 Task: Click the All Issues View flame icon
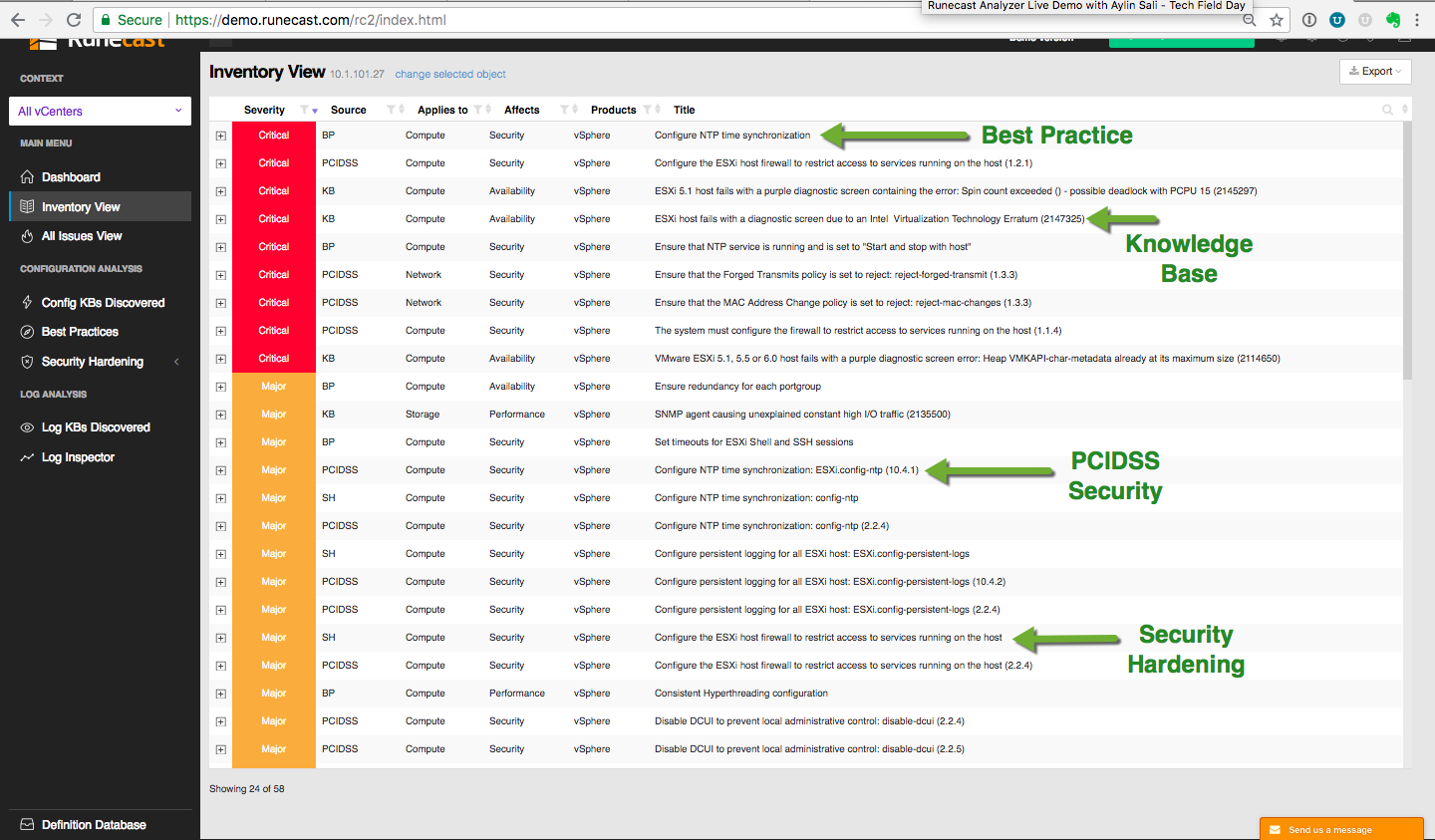click(x=27, y=236)
